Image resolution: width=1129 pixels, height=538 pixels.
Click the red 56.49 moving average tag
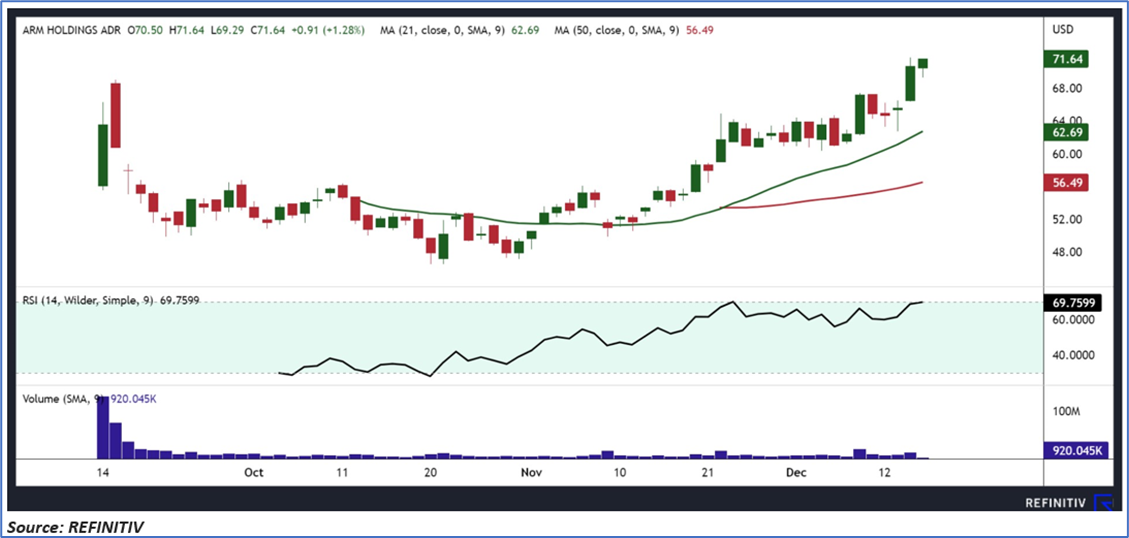coord(1066,182)
